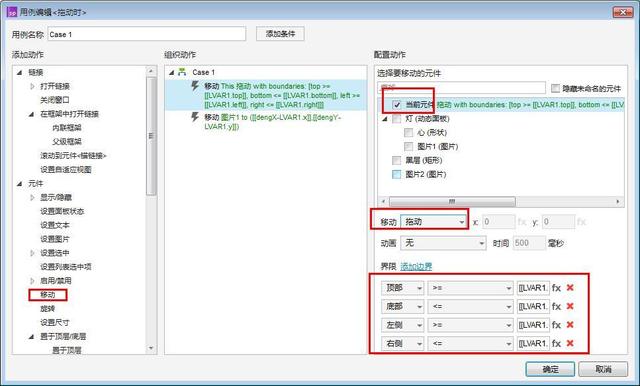Open the 底部 side dropdown

[x=402, y=306]
